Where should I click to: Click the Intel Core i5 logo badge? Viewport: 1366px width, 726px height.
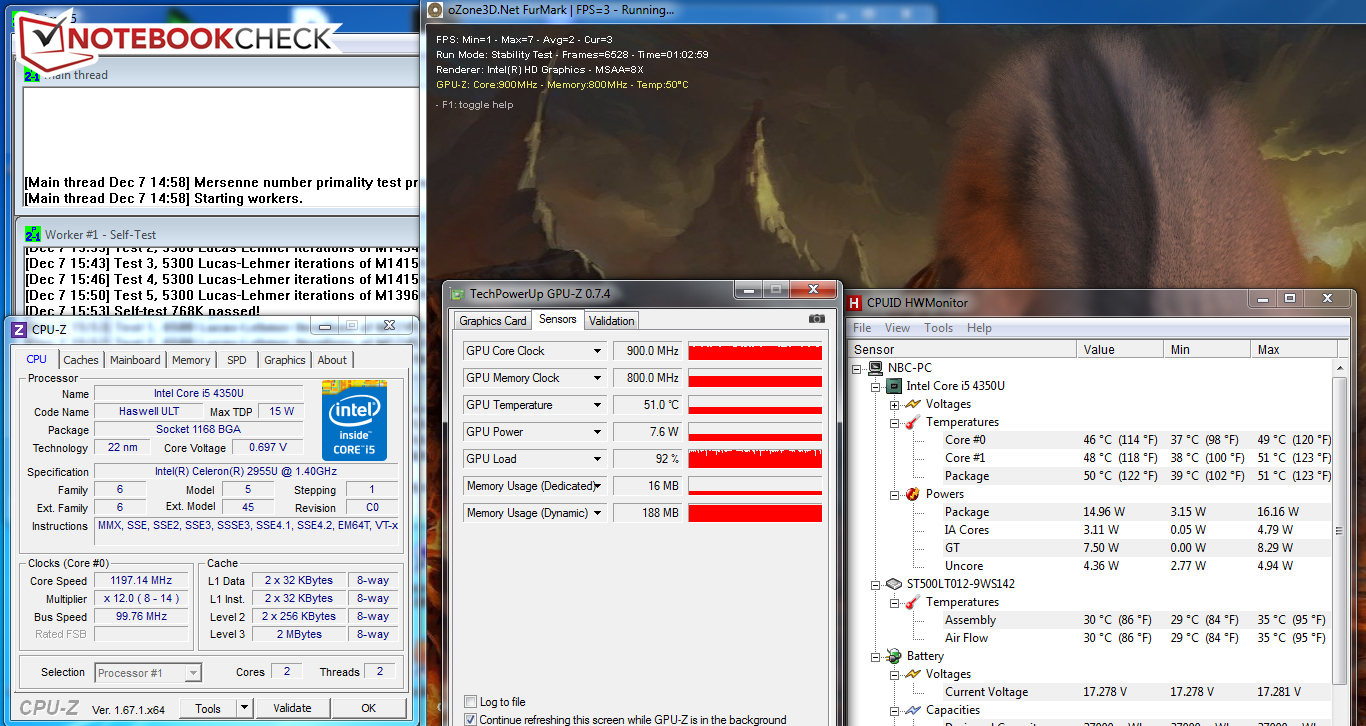click(x=354, y=420)
